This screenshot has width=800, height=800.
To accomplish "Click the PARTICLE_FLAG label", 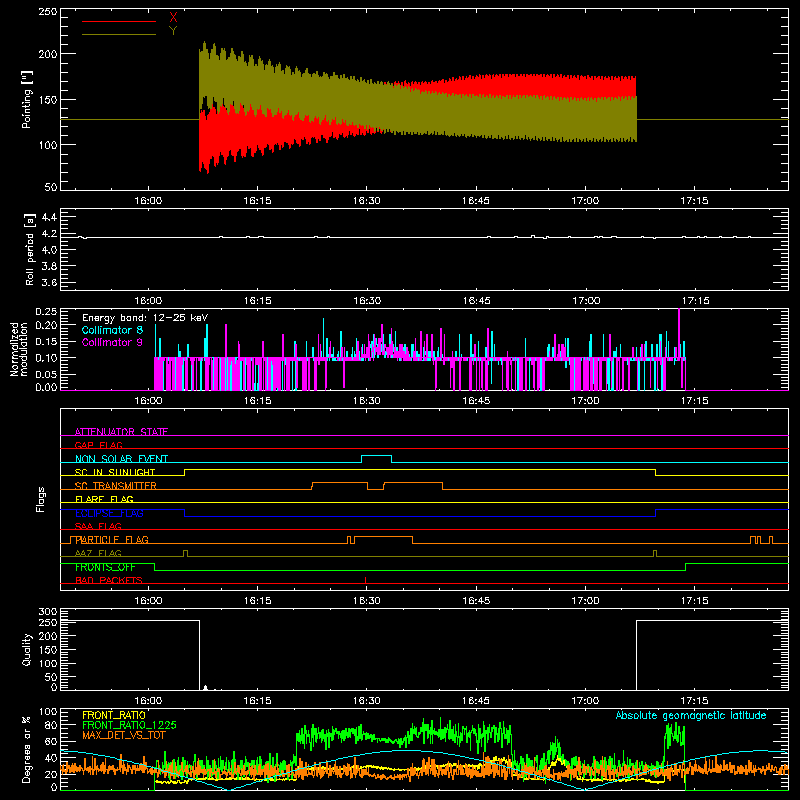I will (x=112, y=540).
